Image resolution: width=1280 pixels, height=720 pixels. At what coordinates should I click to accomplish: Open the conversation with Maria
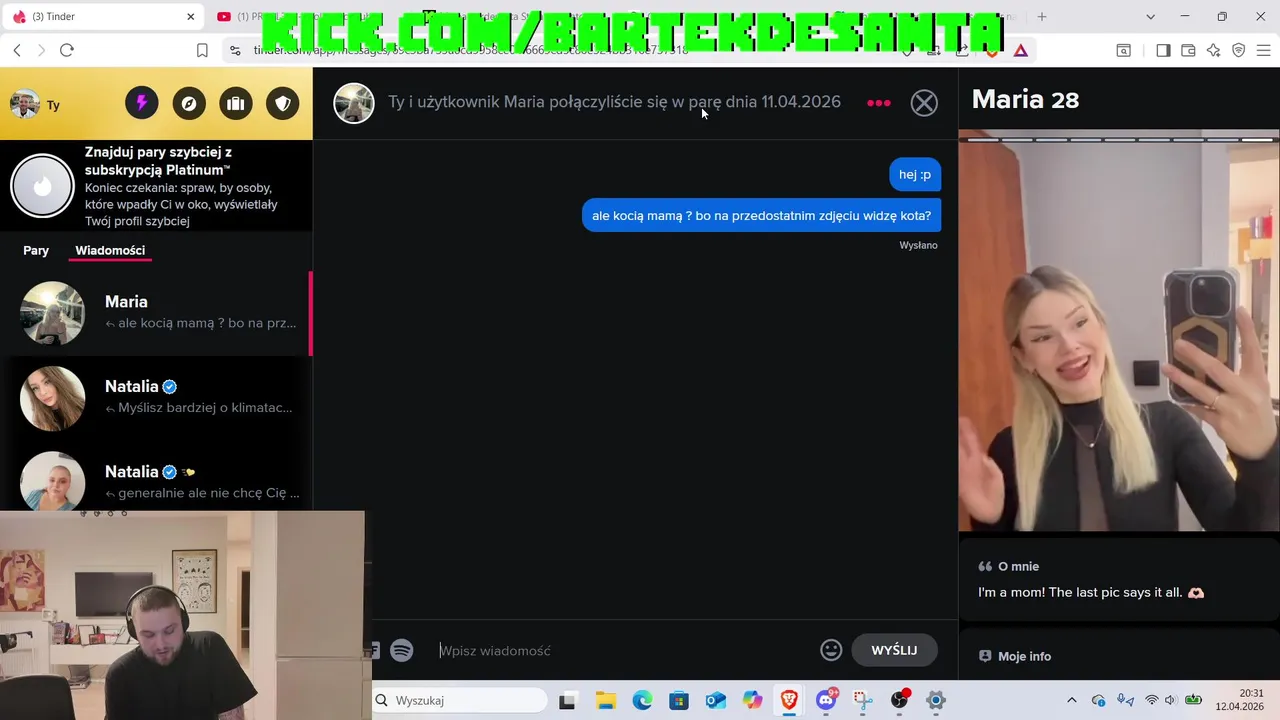tap(156, 313)
